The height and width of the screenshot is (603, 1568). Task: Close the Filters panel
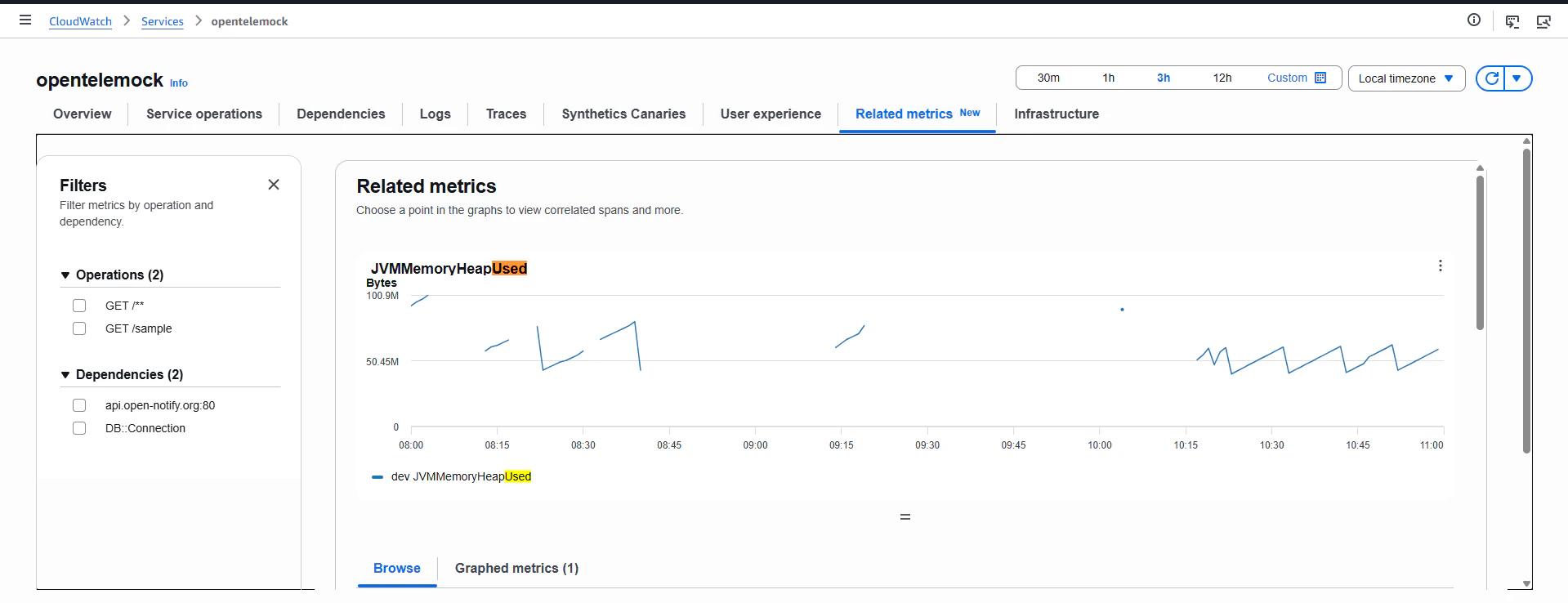pyautogui.click(x=274, y=185)
